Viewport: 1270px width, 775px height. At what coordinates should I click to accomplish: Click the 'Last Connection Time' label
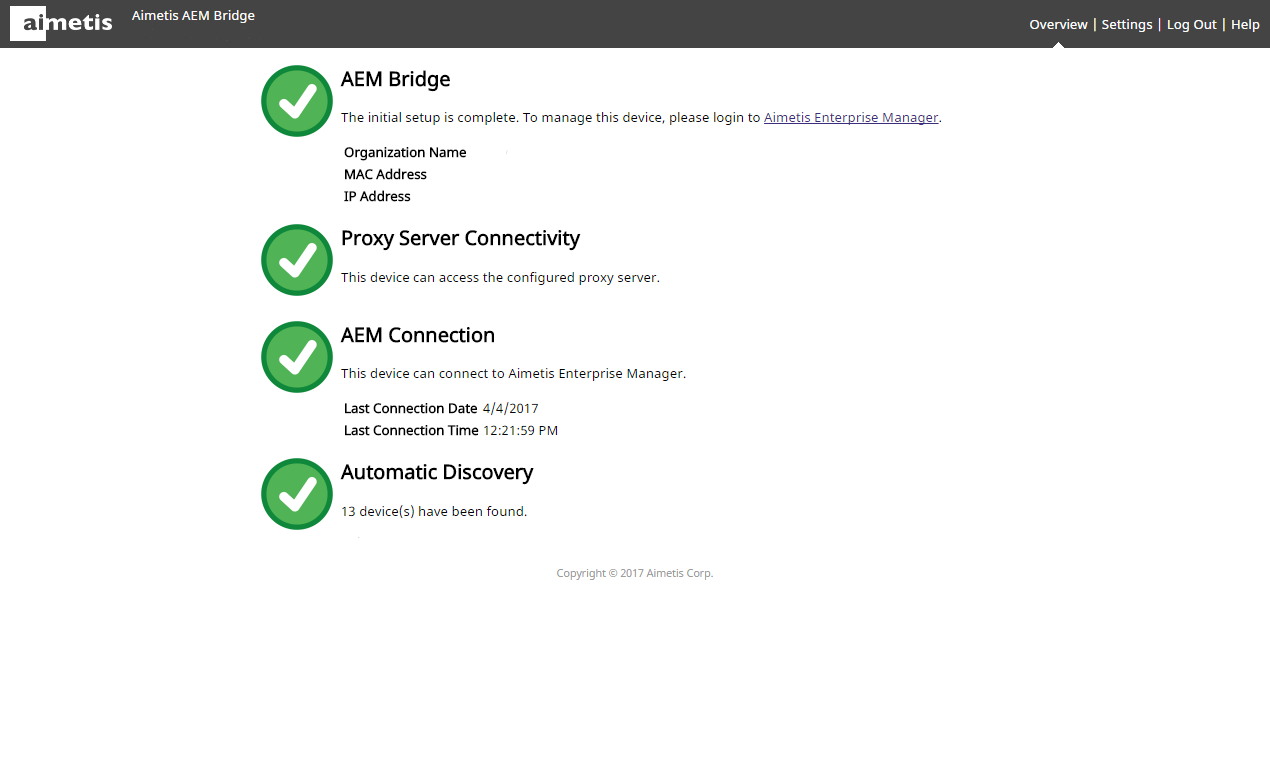[x=411, y=430]
